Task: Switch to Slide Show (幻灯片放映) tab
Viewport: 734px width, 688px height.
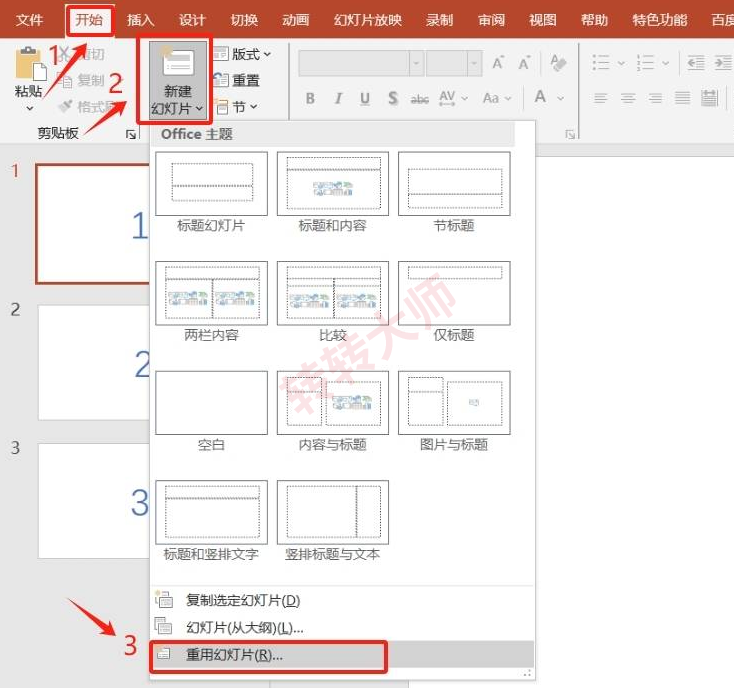Action: [367, 20]
